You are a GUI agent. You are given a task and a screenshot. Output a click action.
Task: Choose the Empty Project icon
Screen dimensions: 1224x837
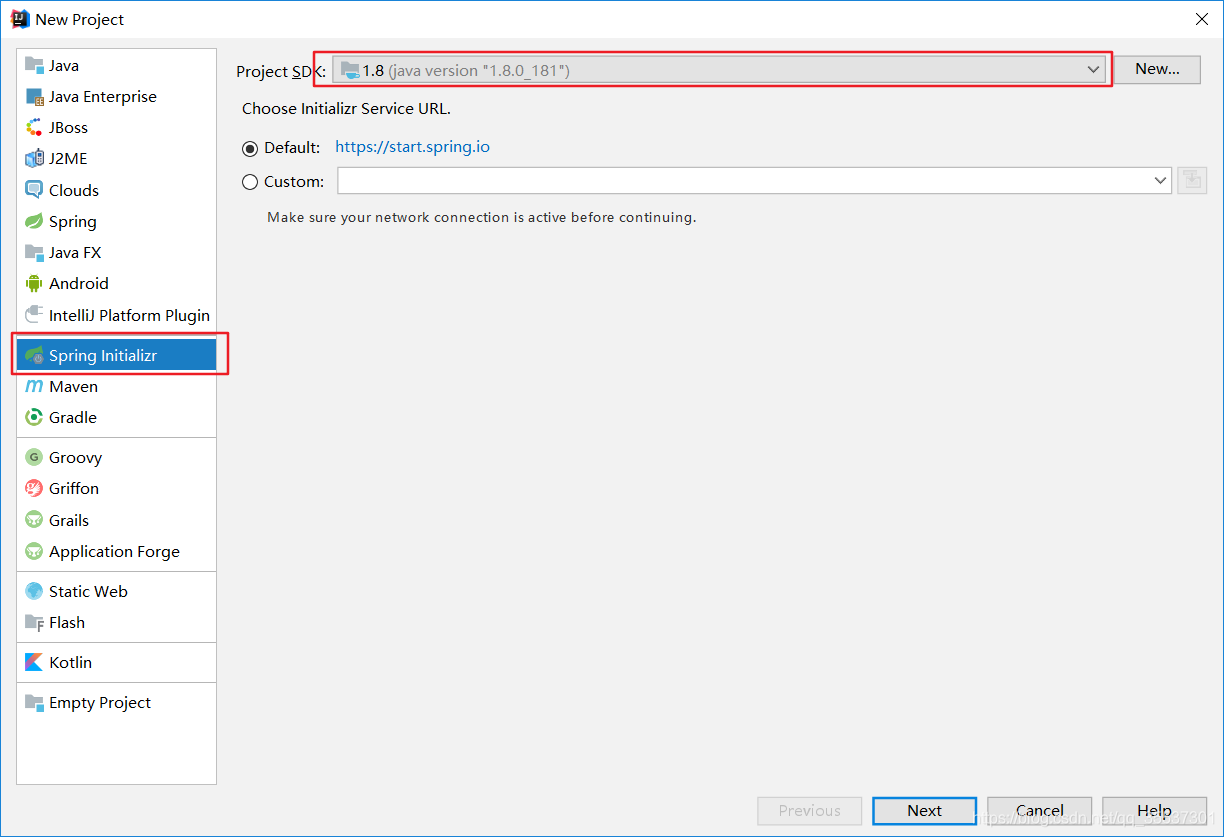click(x=34, y=702)
